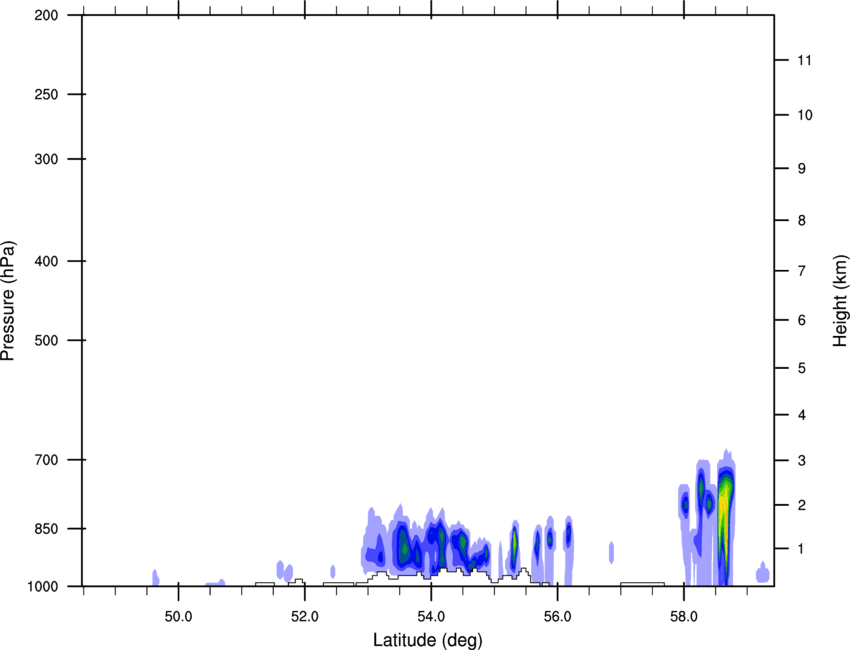Click pressure tick label 850
Viewport: 850px width, 650px height.
46,529
